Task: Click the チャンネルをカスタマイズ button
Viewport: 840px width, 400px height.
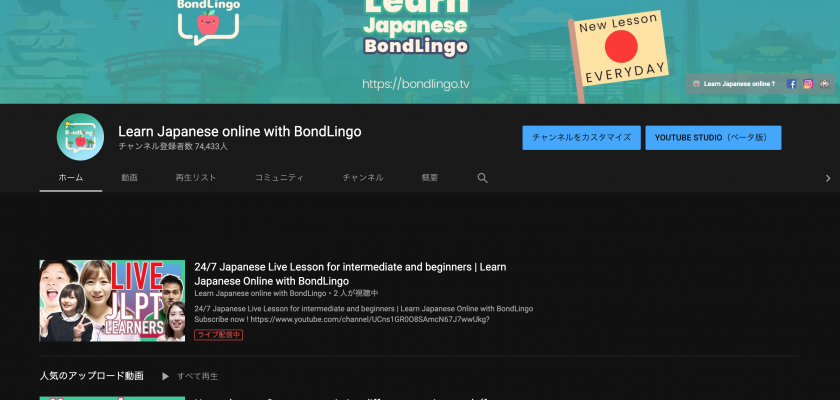Action: [581, 138]
